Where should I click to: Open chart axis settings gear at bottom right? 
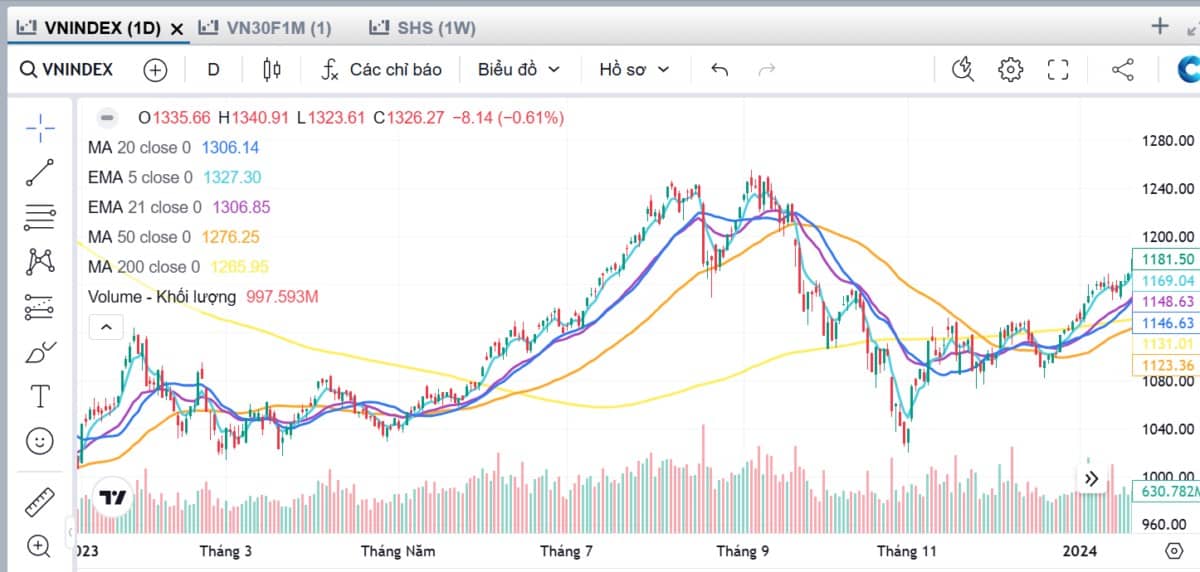1174,550
